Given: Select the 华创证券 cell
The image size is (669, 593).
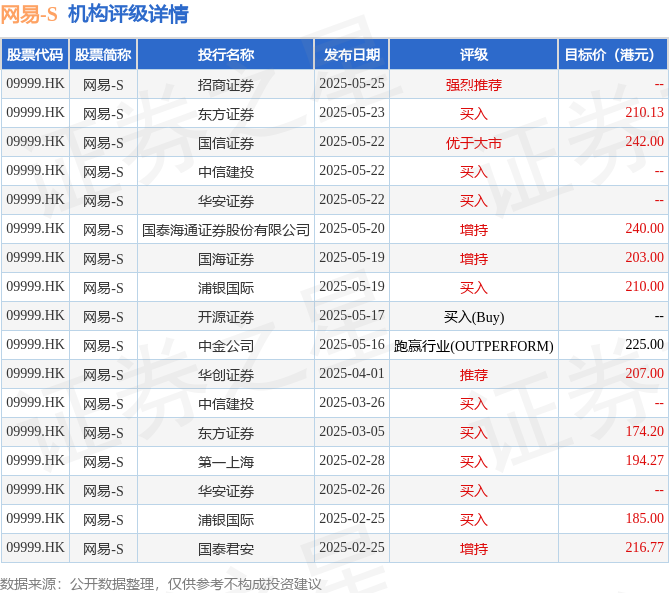Looking at the screenshot, I should tap(226, 375).
